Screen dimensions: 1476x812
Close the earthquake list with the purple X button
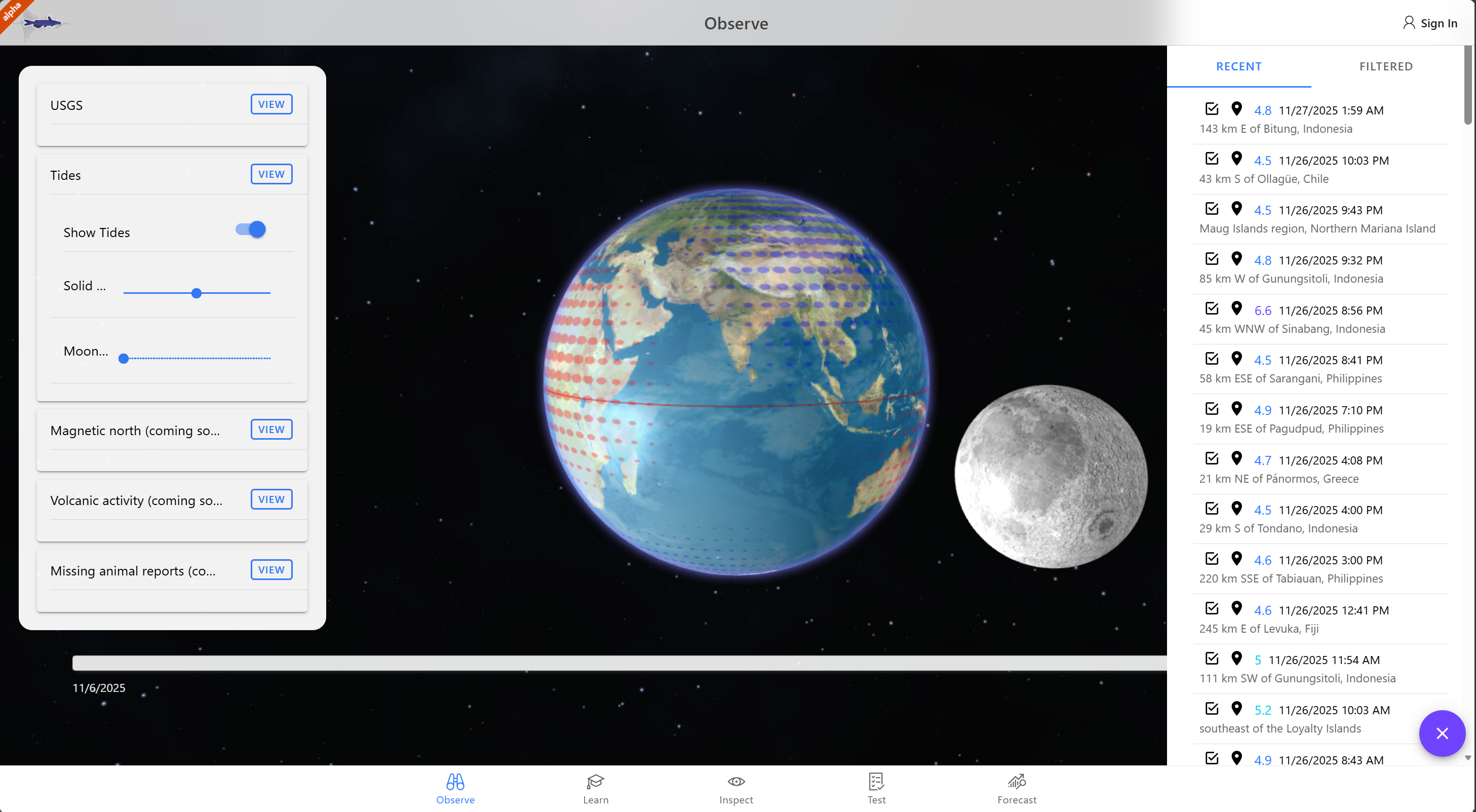pyautogui.click(x=1443, y=733)
